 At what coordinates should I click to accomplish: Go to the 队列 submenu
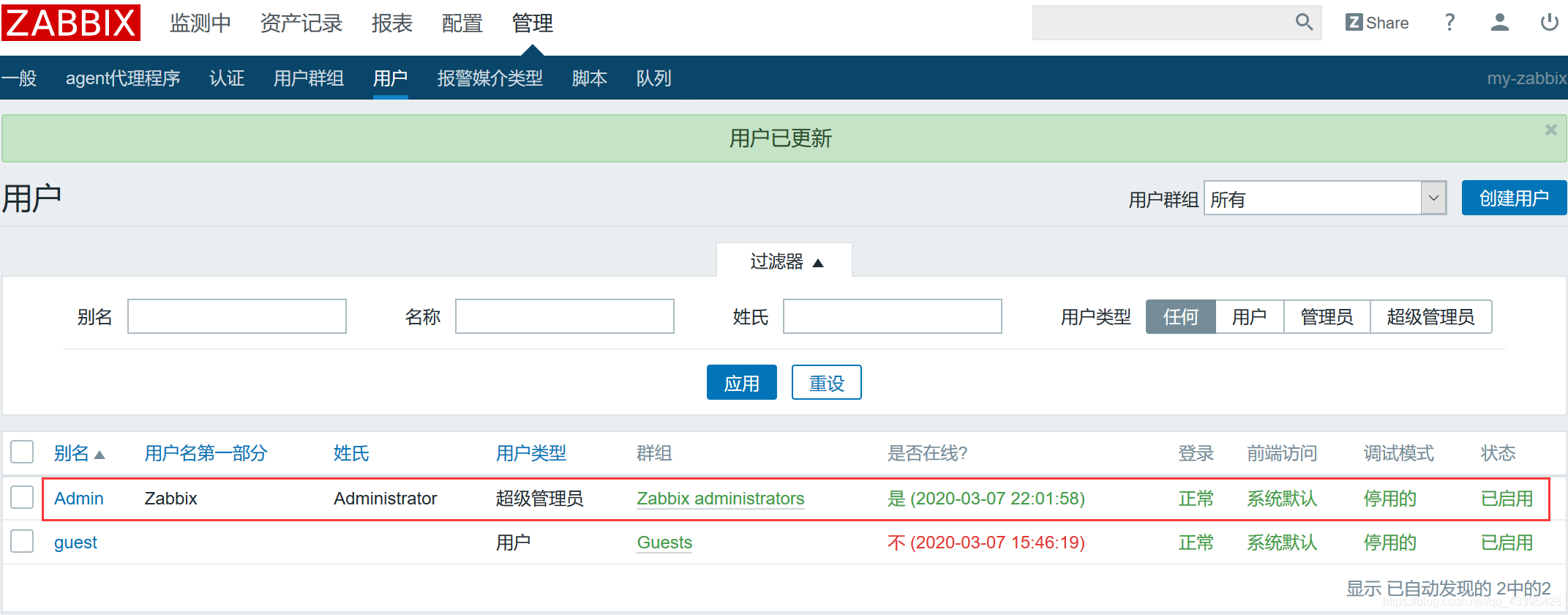654,78
